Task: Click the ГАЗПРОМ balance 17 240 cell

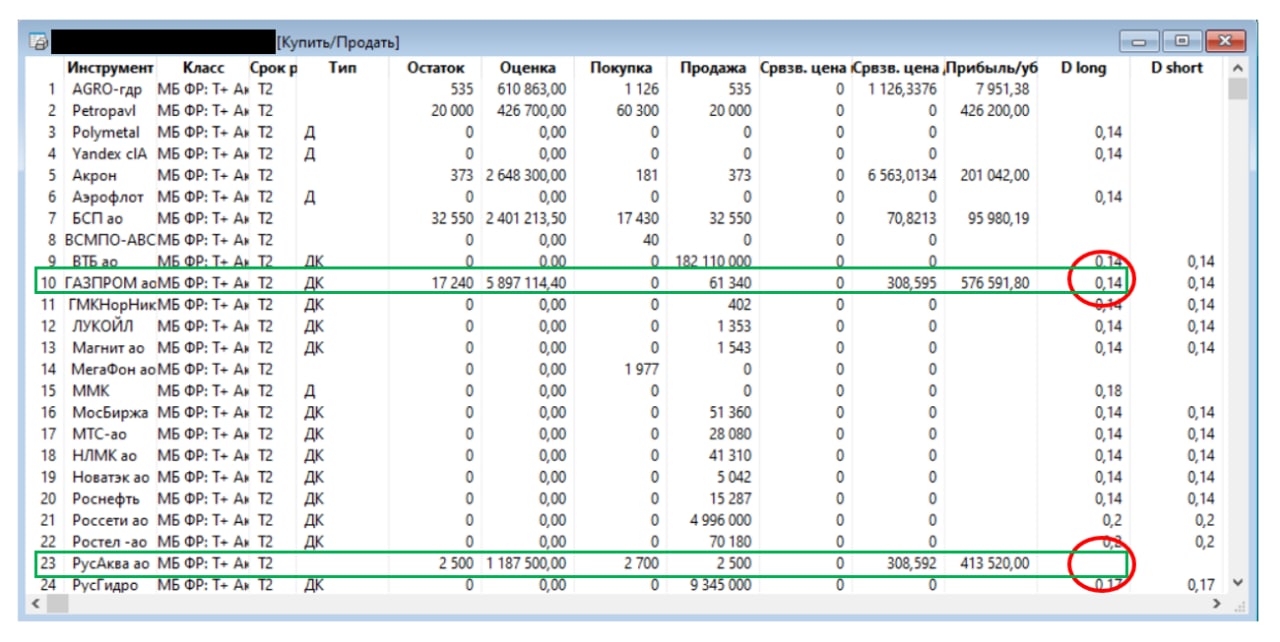Action: point(453,283)
